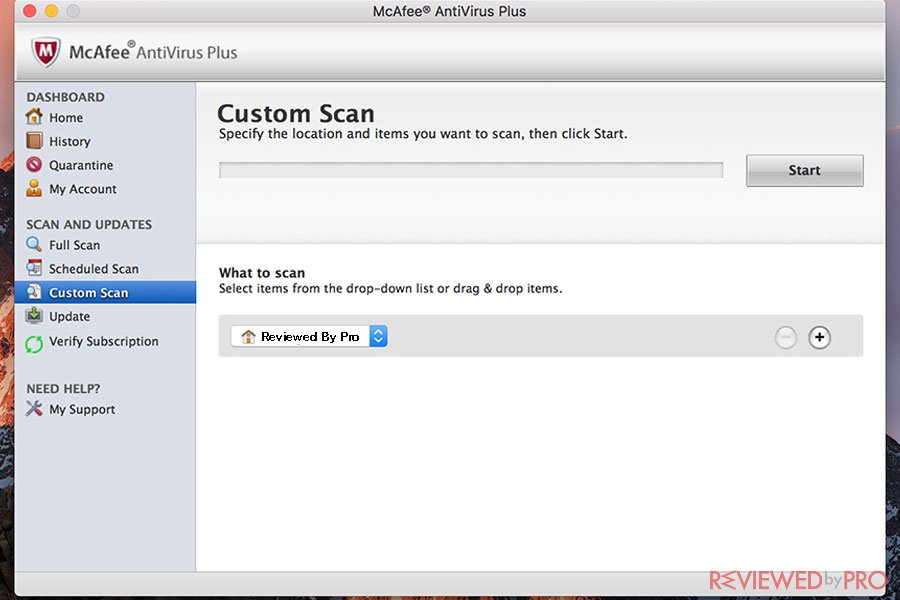View My Account page
This screenshot has height=600, width=900.
(83, 189)
